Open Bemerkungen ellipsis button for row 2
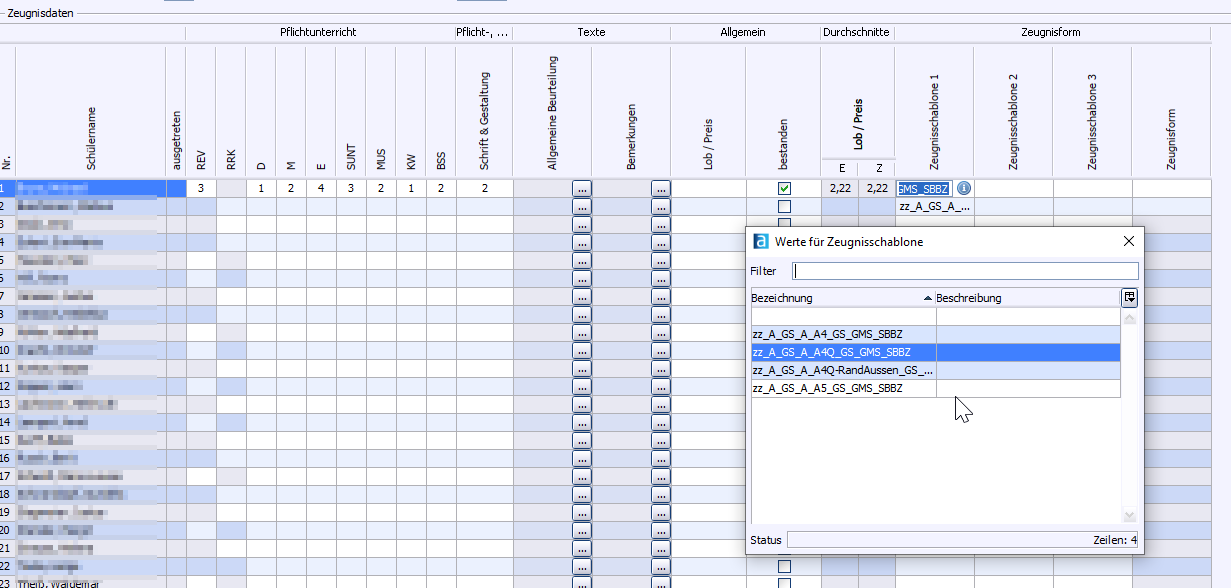This screenshot has width=1231, height=588. pyautogui.click(x=660, y=206)
